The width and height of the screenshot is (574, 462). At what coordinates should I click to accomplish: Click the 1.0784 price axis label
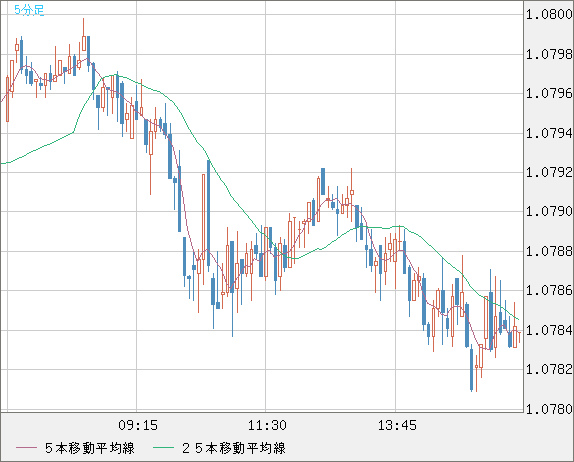[549, 330]
